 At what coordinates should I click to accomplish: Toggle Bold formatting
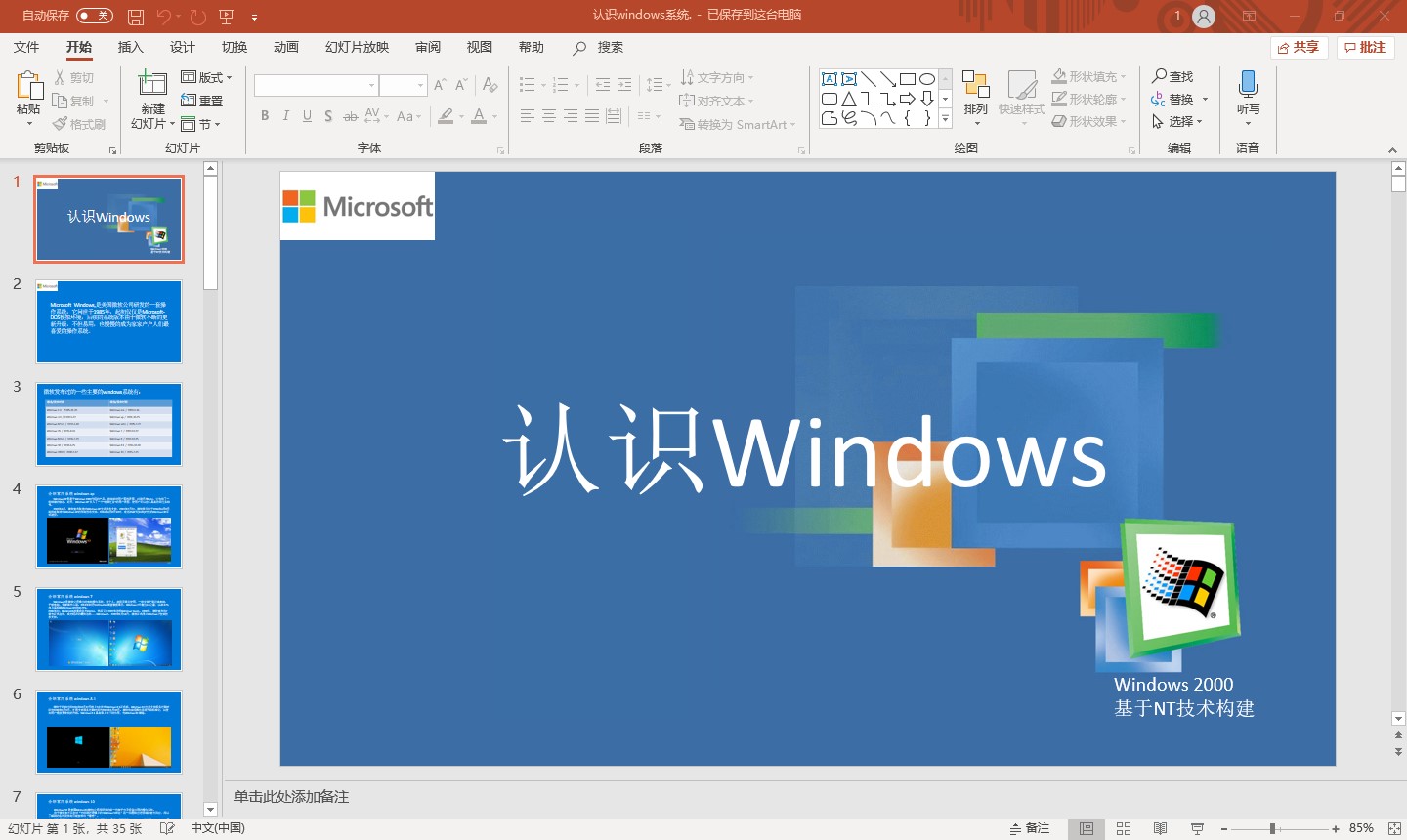click(x=265, y=116)
